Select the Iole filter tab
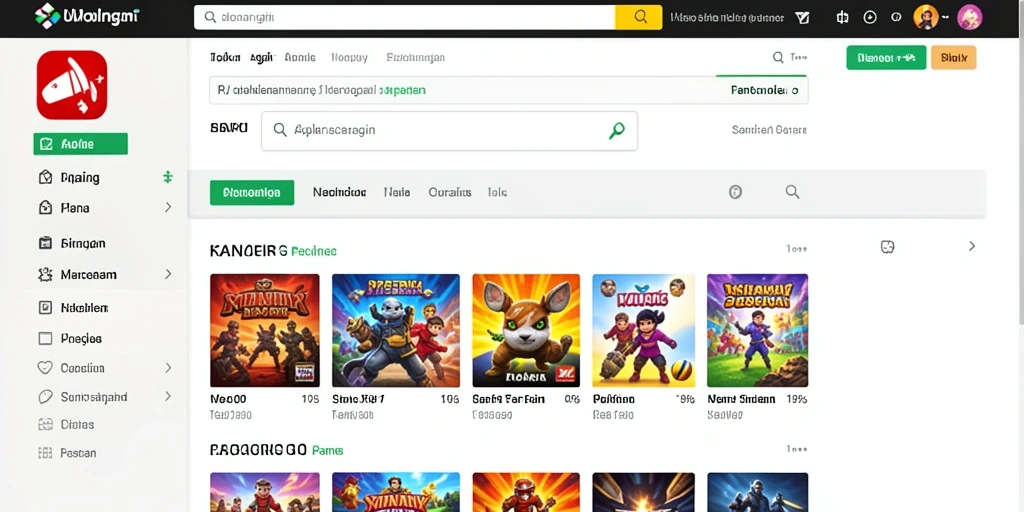The width and height of the screenshot is (1024, 512). click(498, 193)
